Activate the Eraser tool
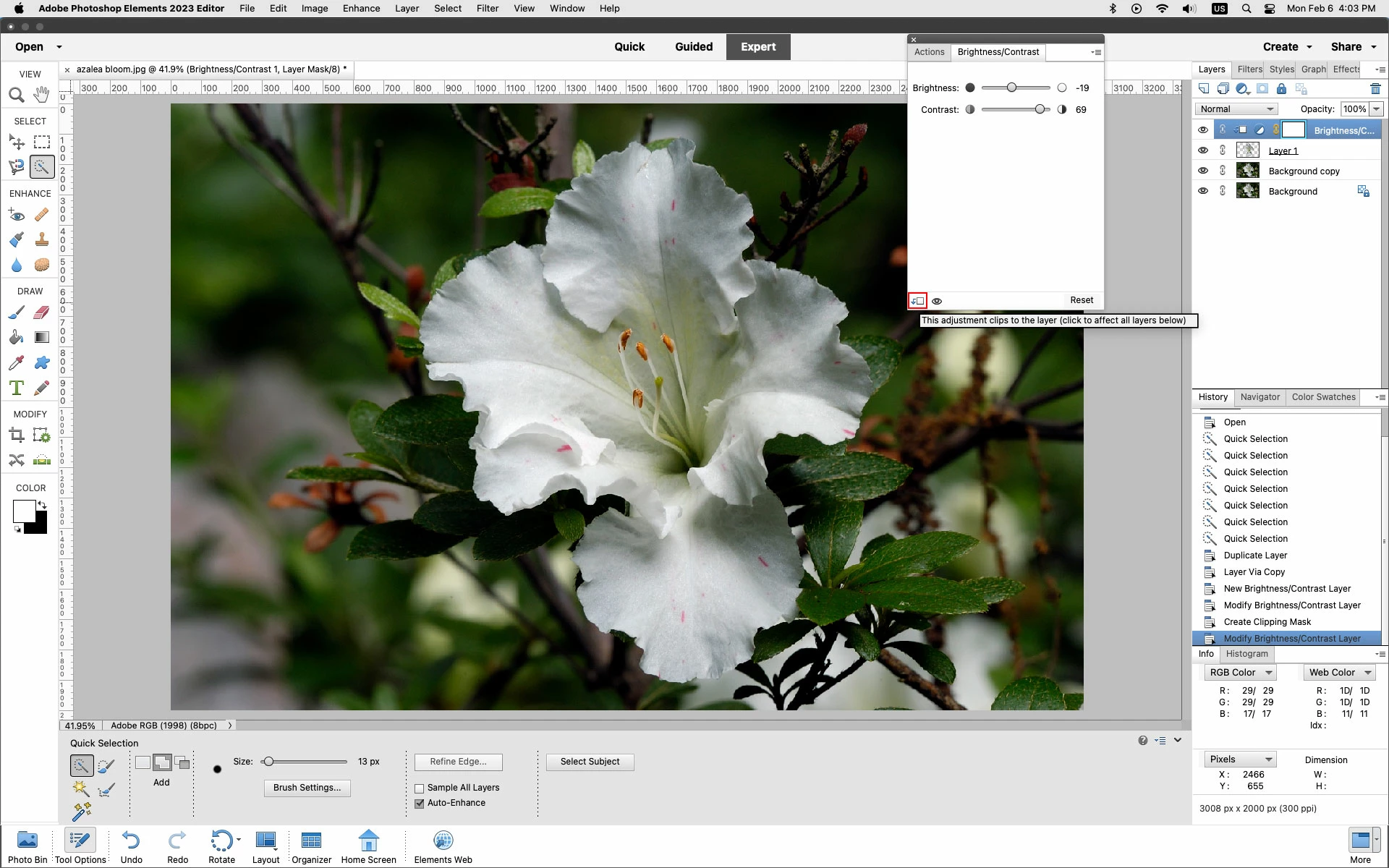The height and width of the screenshot is (868, 1389). coord(42,312)
